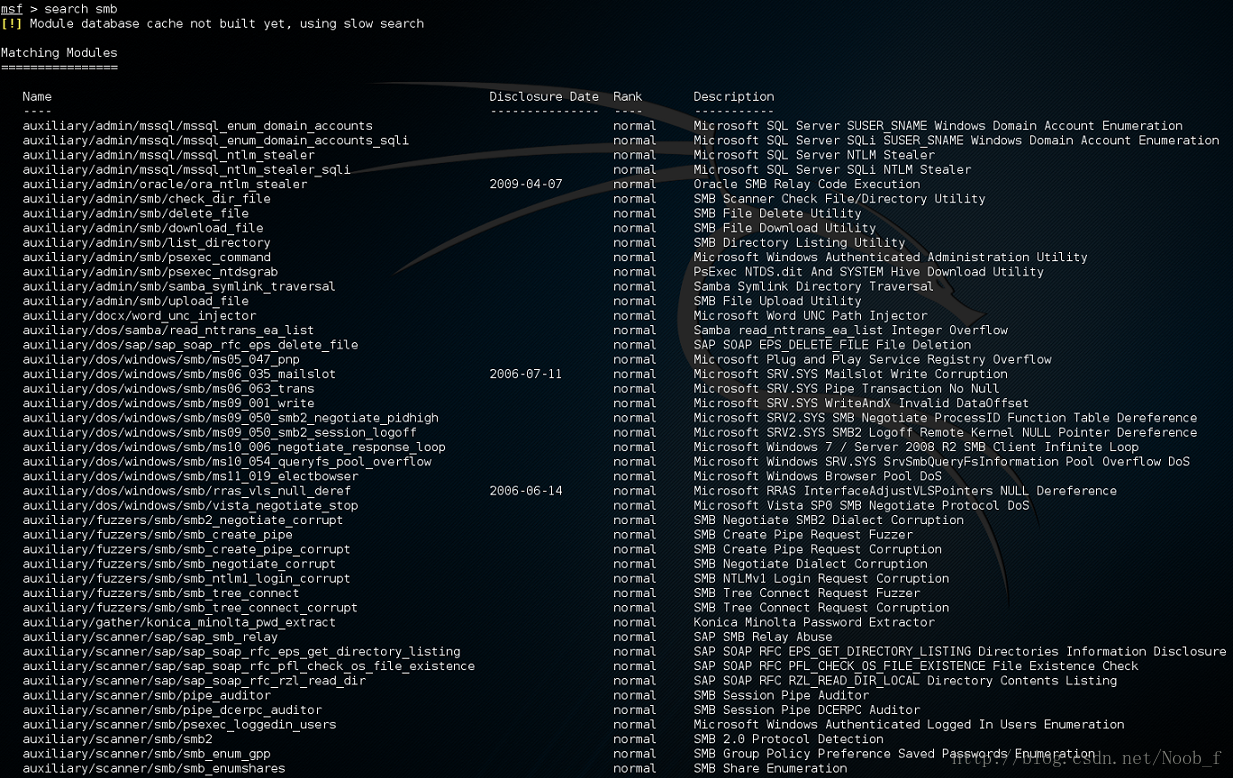The image size is (1233, 778).
Task: Select auxiliary/scanner/smb/smb_enumshares module name
Action: pos(154,768)
